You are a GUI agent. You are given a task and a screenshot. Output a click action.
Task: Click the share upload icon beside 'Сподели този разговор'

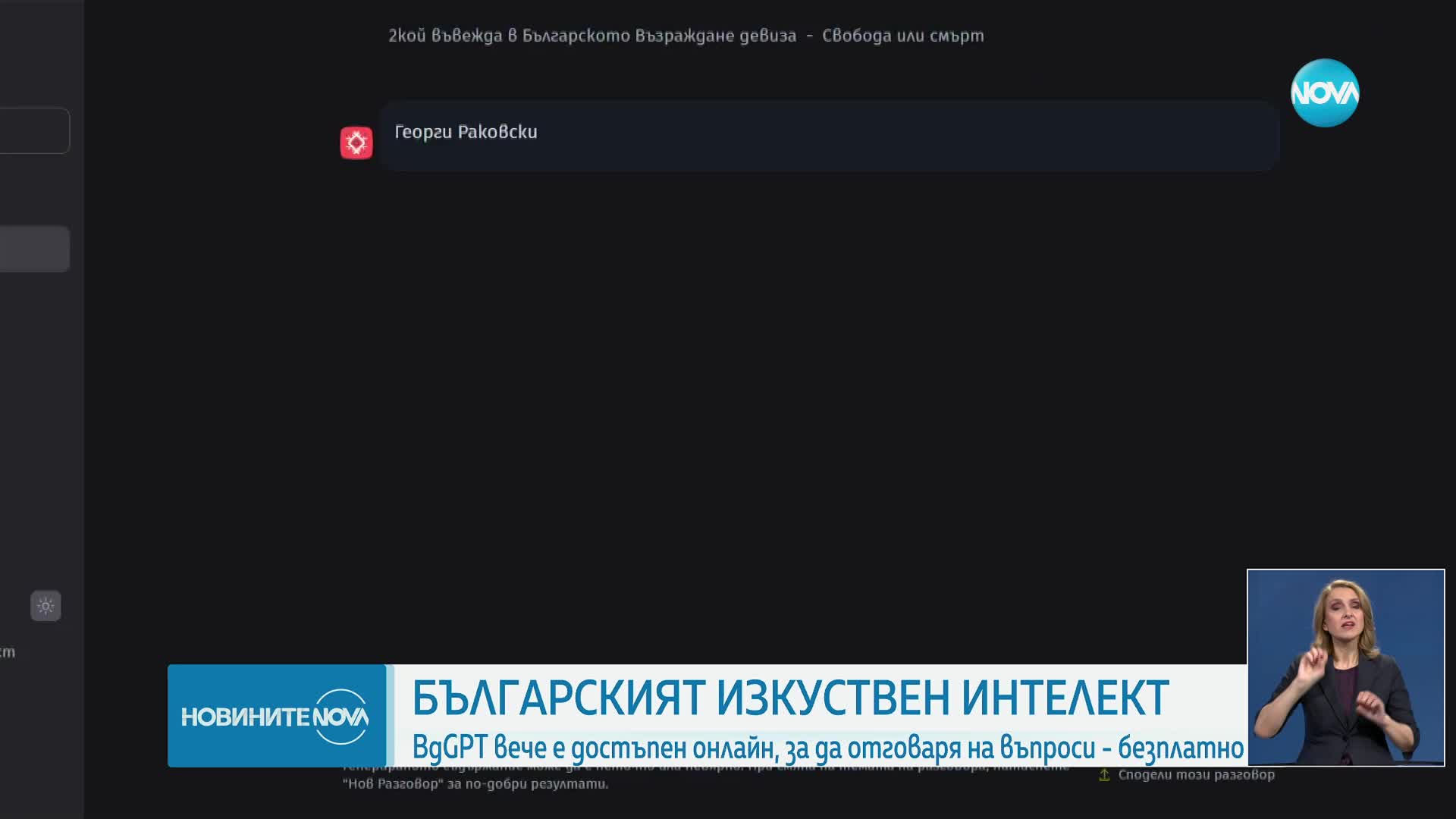pos(1104,775)
